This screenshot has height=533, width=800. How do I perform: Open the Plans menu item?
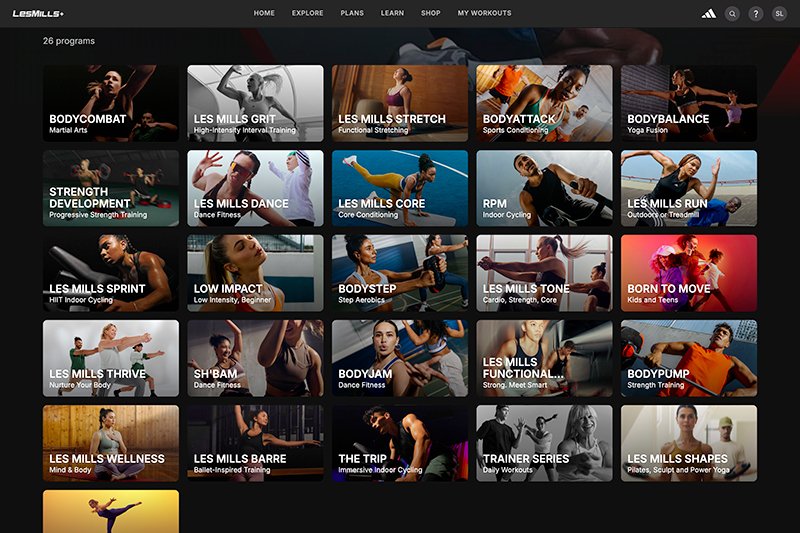352,13
